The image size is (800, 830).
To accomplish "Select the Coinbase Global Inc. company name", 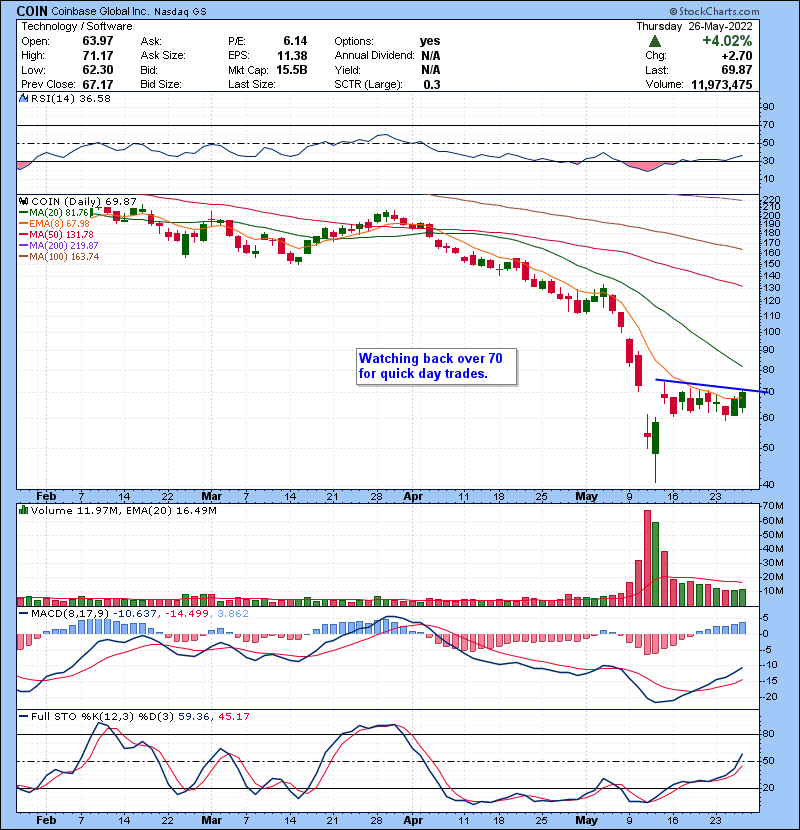I will [101, 11].
